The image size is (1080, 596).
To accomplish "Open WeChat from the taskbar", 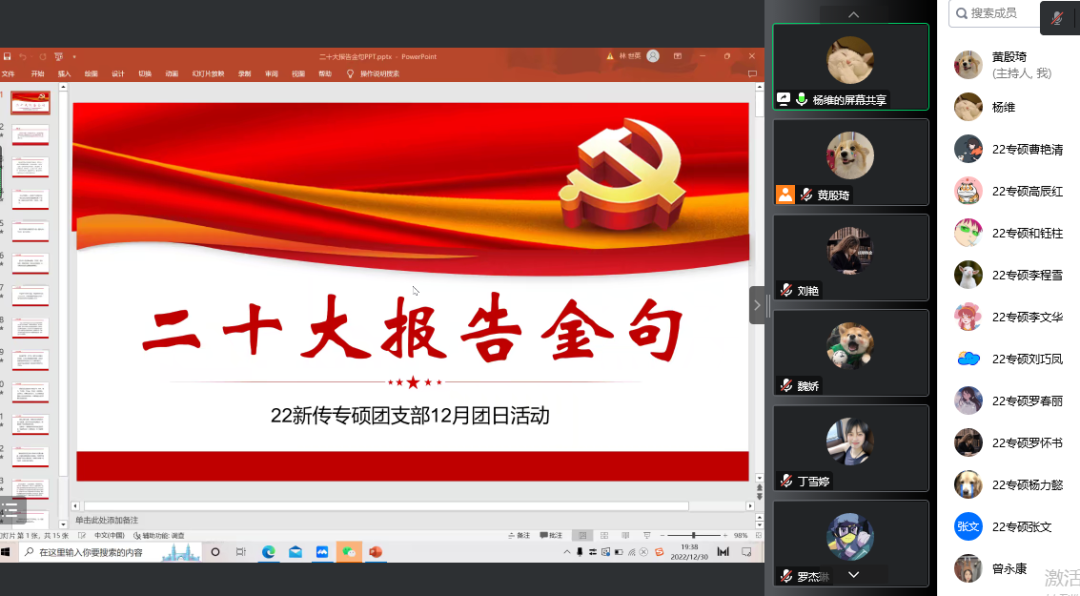I will pos(349,552).
